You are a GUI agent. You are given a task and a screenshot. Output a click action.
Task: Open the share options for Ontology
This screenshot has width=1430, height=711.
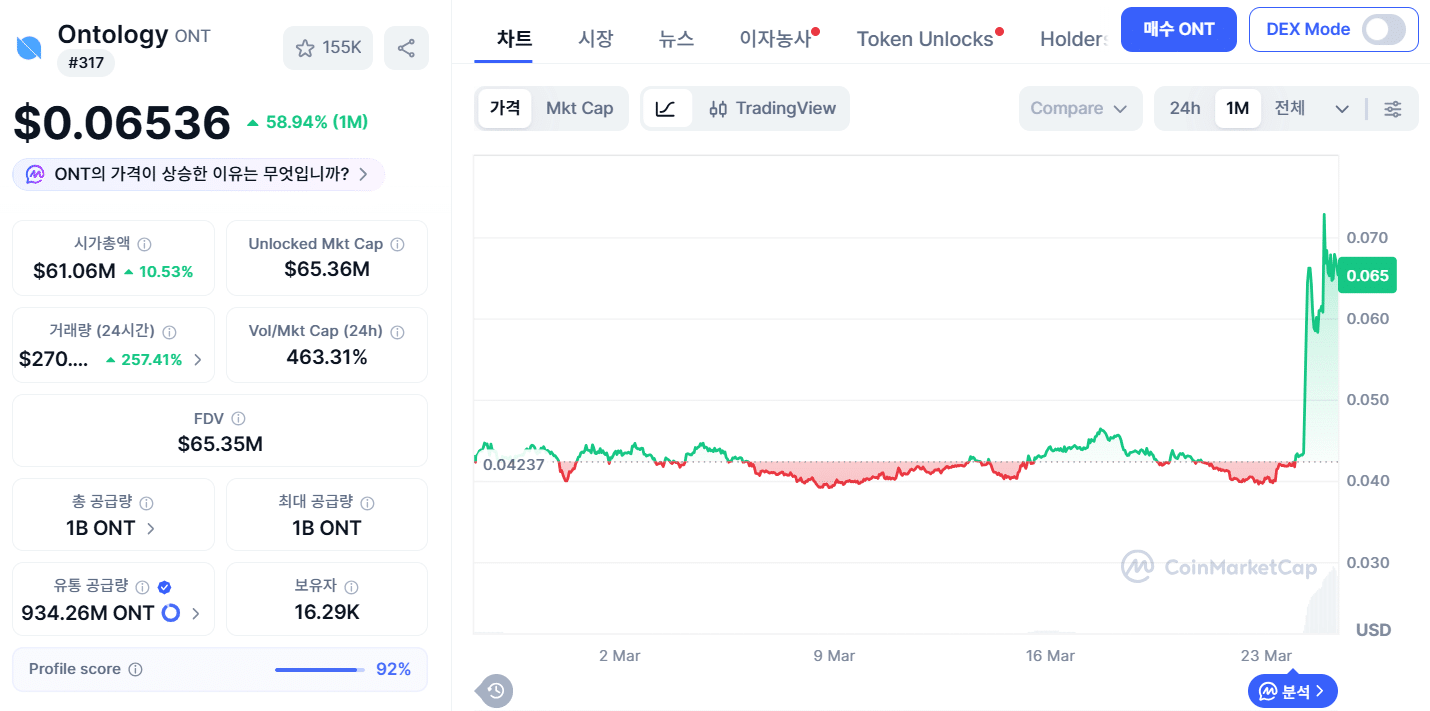406,47
